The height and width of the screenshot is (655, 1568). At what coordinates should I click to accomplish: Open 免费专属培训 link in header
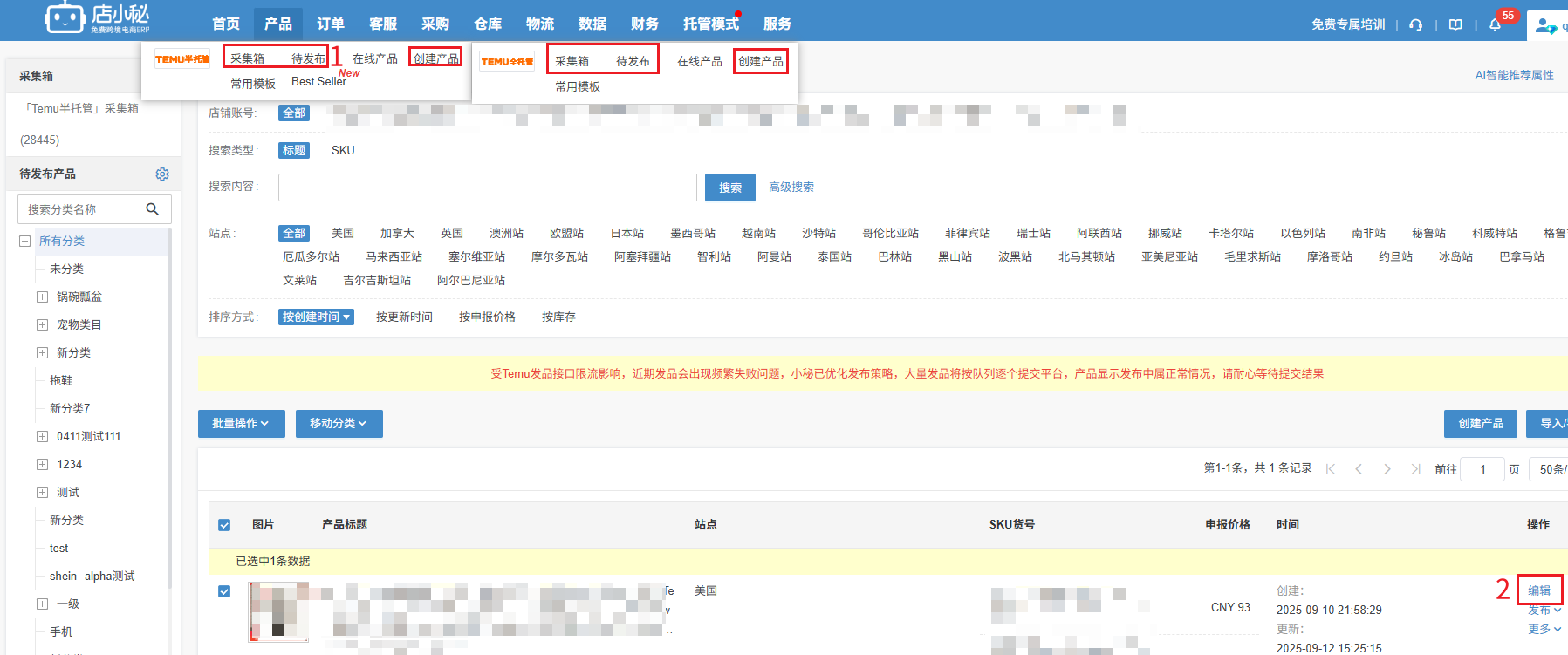[x=1348, y=24]
